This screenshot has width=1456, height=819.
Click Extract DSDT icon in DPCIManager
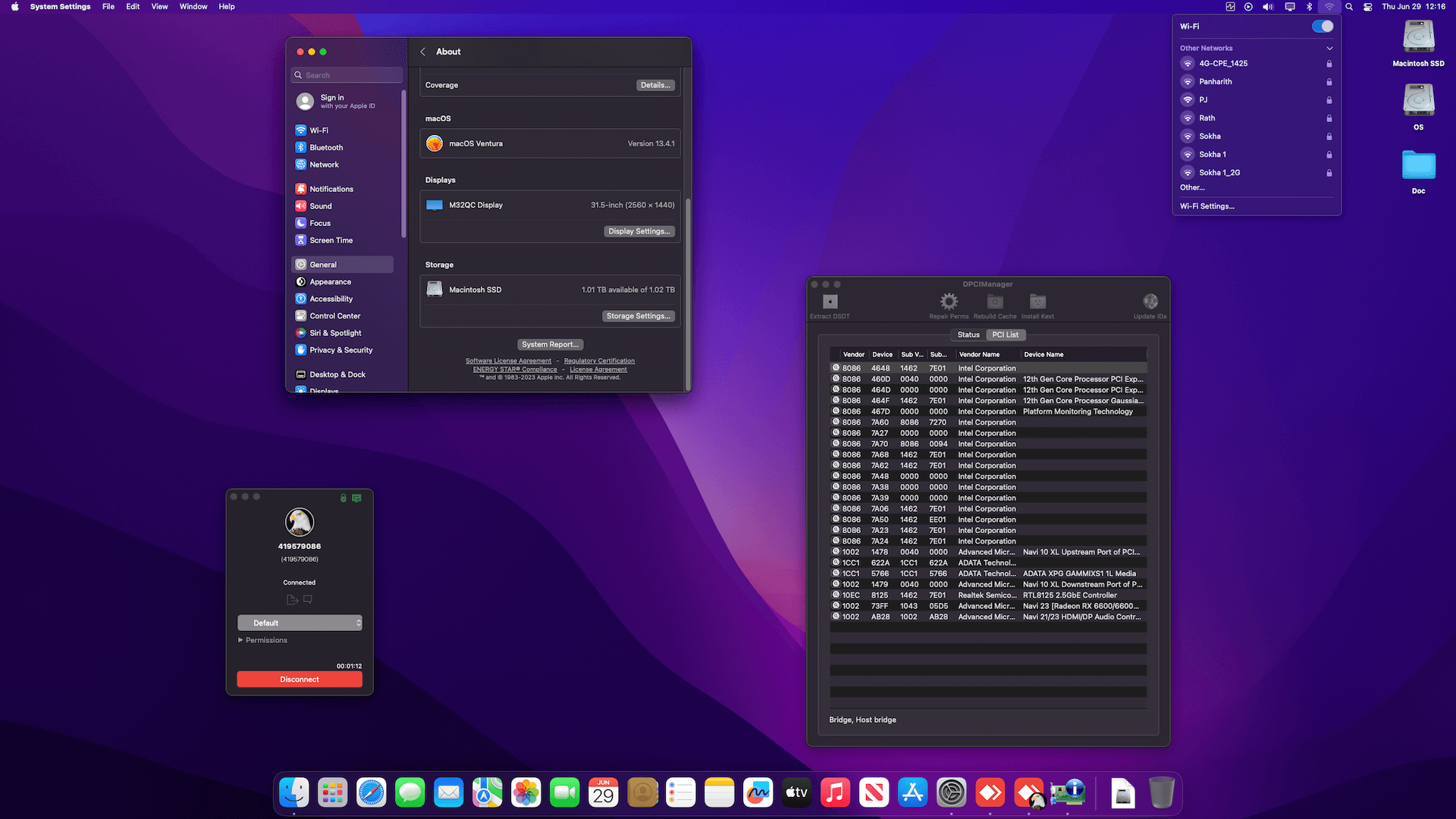tap(830, 302)
